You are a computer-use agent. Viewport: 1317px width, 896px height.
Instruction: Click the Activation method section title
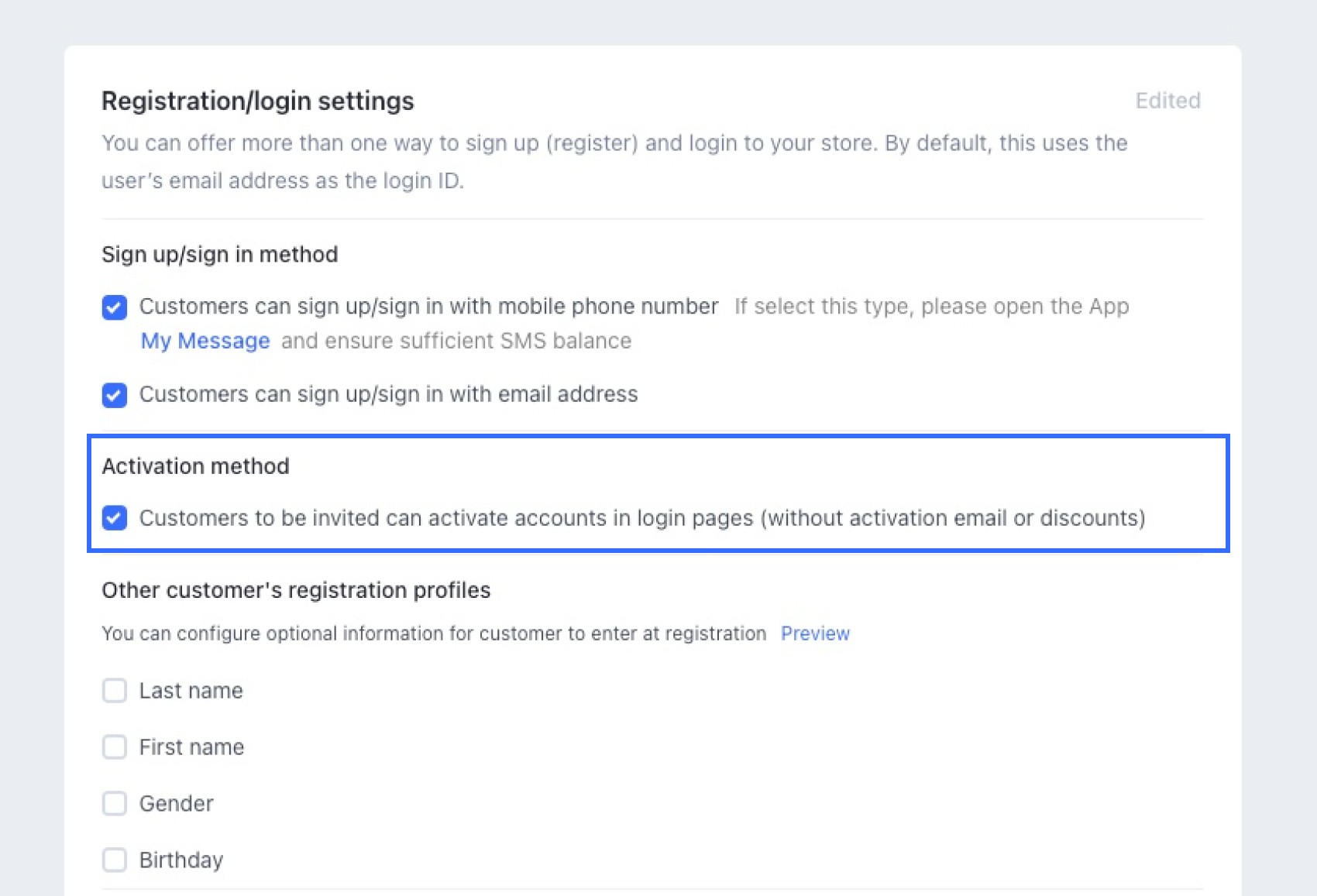196,466
